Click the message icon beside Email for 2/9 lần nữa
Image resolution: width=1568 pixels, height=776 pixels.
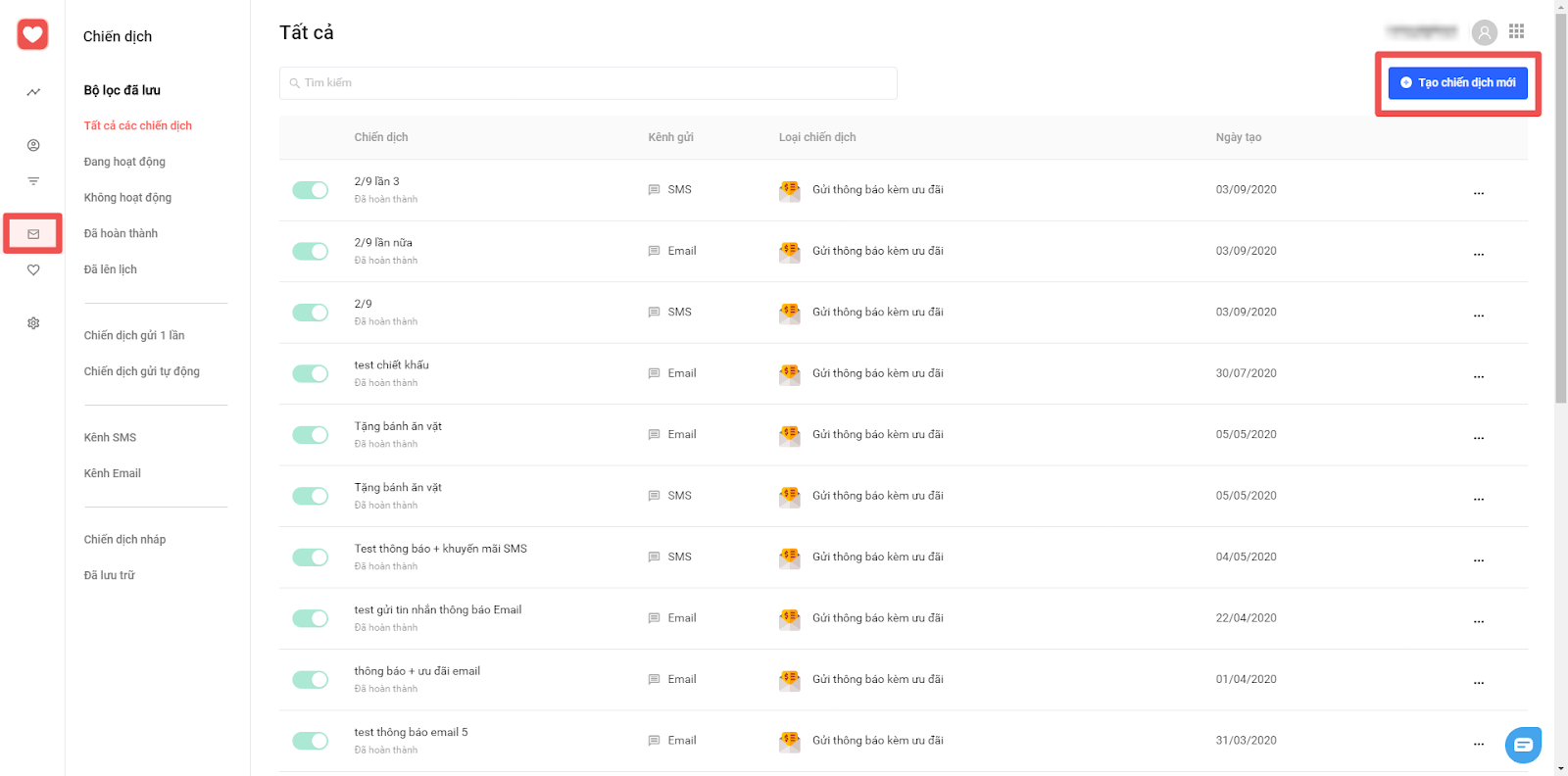tap(654, 252)
